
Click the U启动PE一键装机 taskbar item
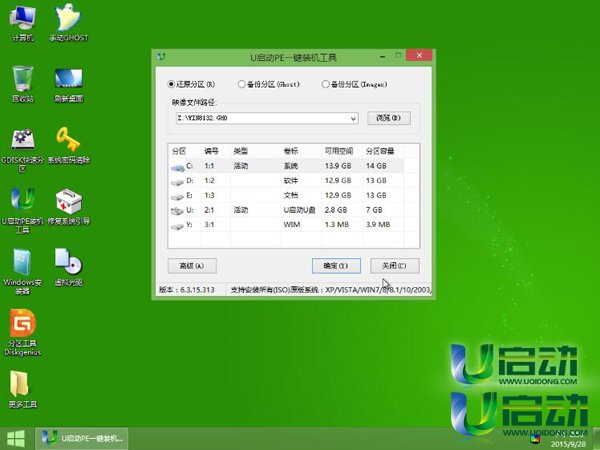click(82, 438)
